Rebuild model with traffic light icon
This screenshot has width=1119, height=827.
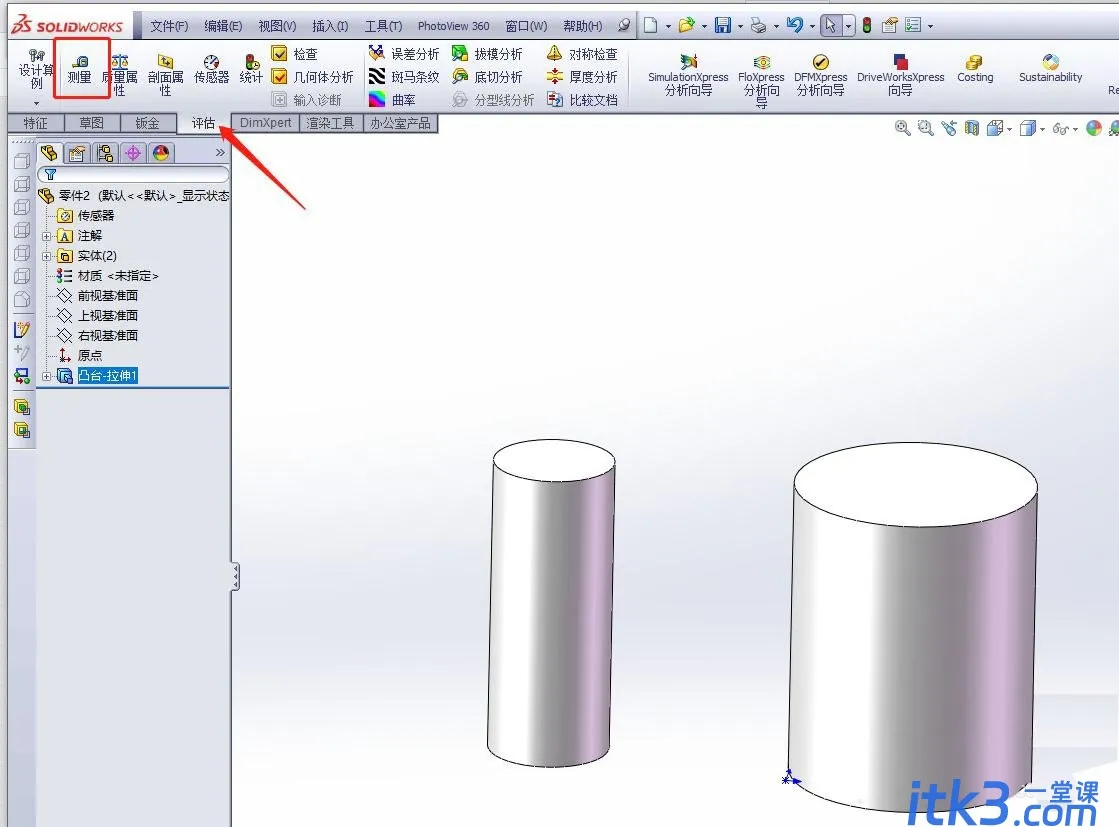pos(867,26)
